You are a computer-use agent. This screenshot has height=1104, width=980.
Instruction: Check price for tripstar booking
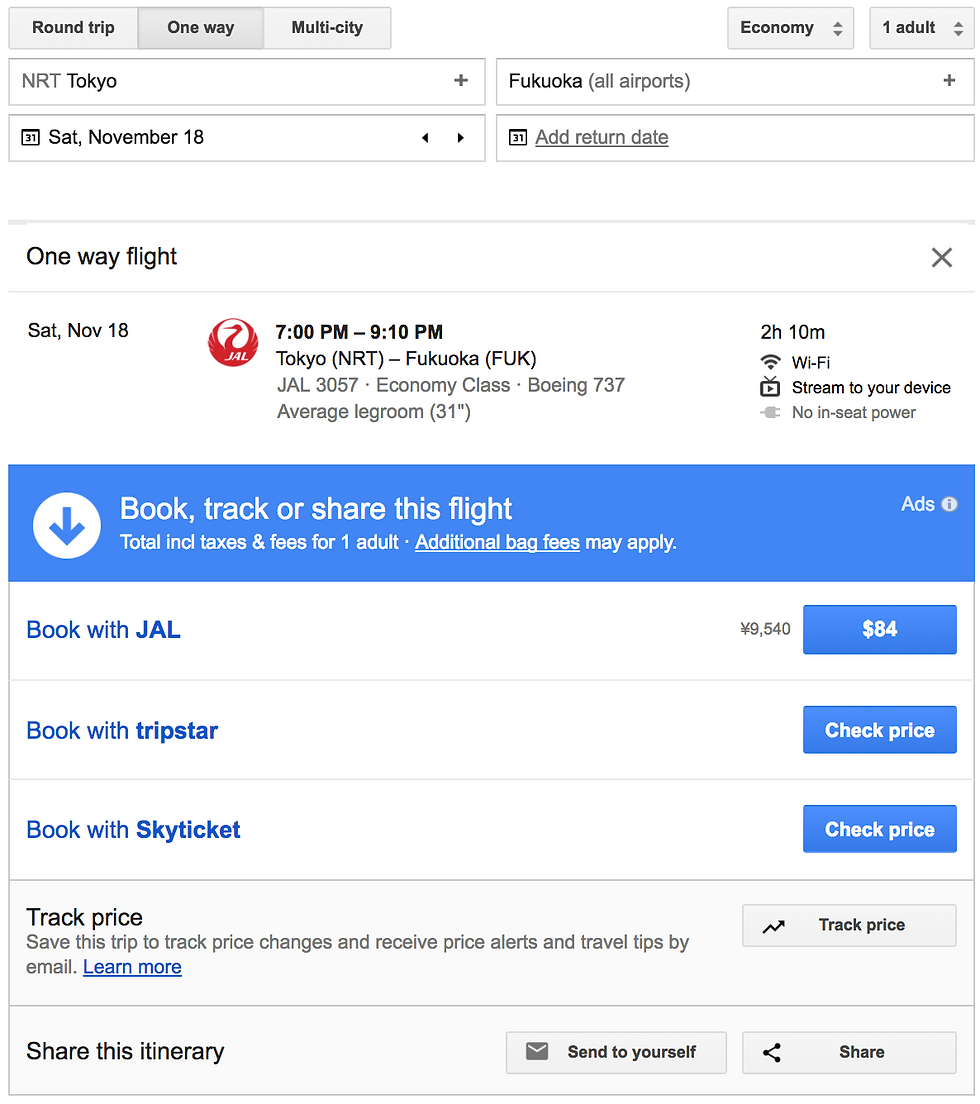click(879, 730)
